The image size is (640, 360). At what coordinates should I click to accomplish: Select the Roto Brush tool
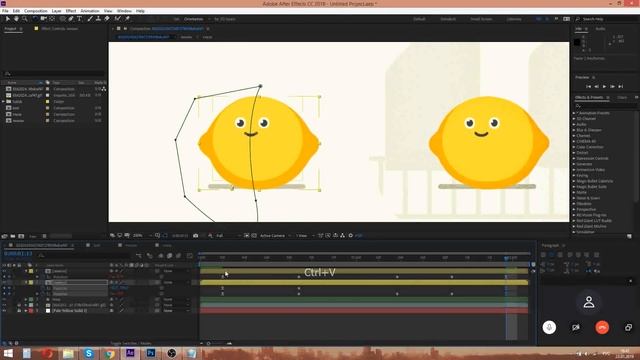coord(118,19)
